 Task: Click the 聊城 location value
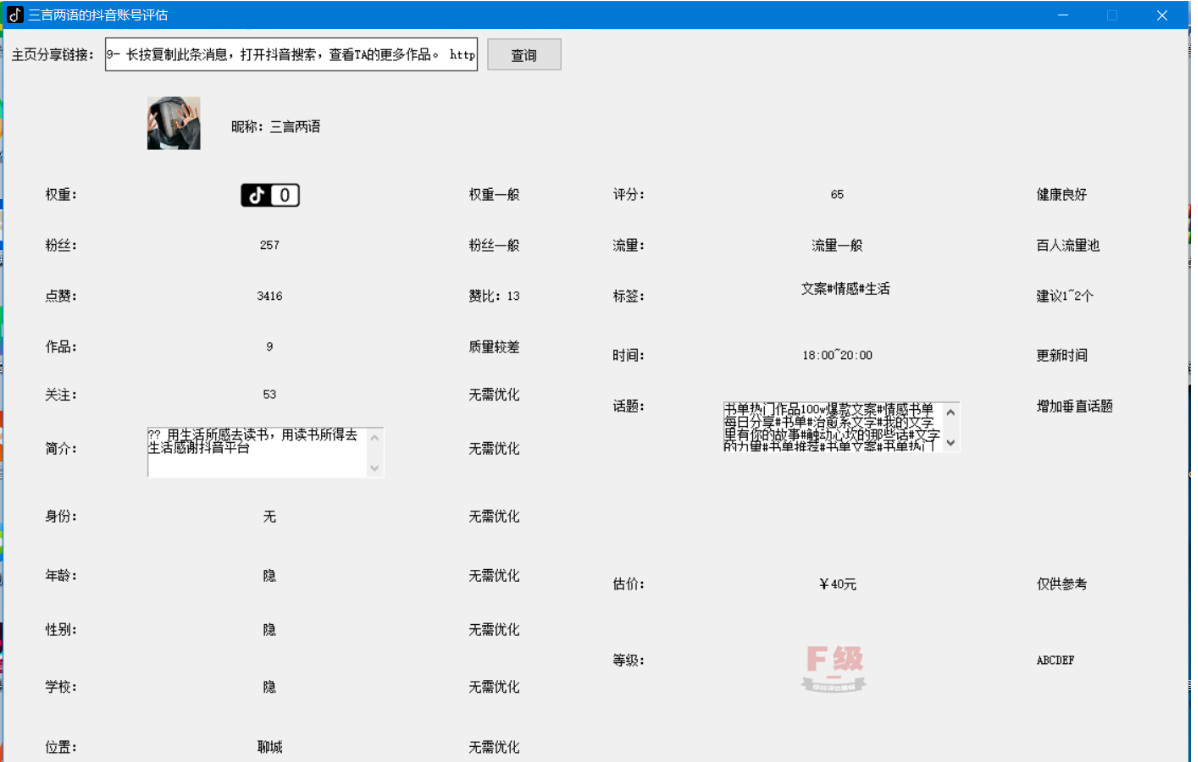269,747
